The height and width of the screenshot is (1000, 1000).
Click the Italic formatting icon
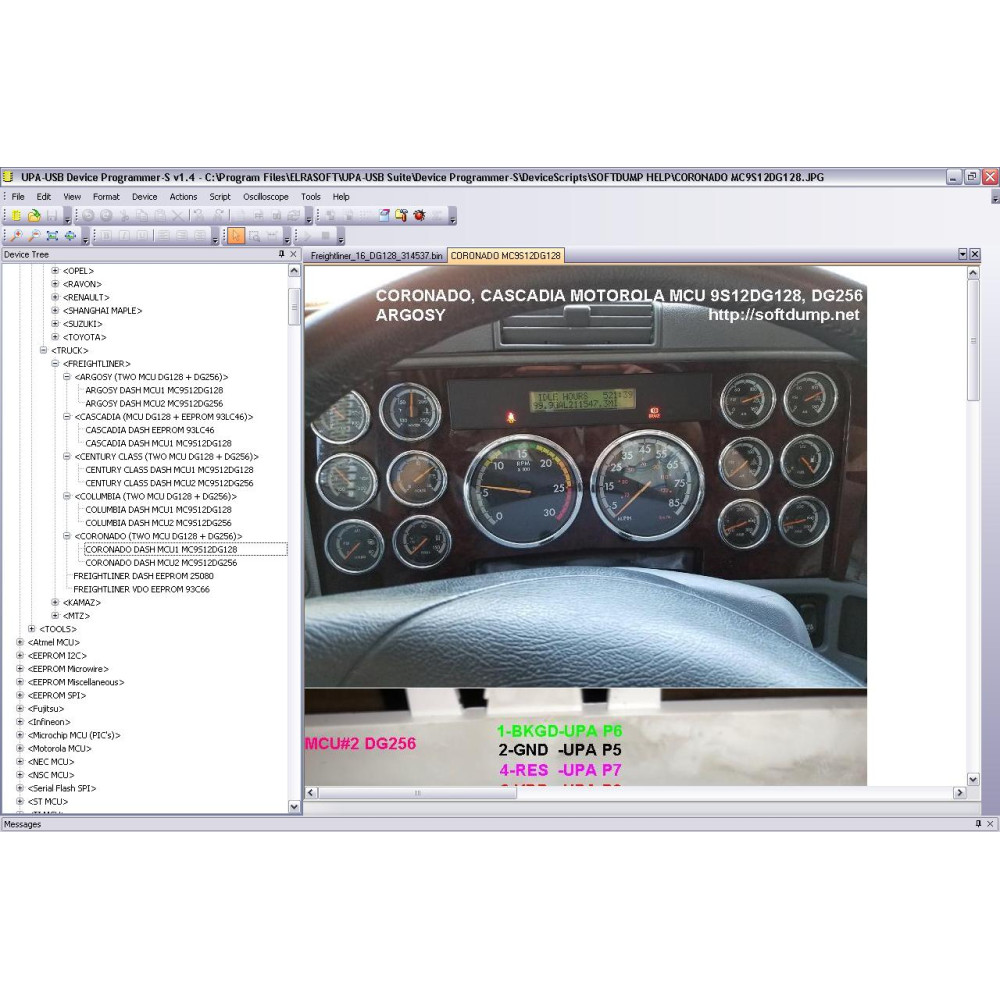[124, 236]
